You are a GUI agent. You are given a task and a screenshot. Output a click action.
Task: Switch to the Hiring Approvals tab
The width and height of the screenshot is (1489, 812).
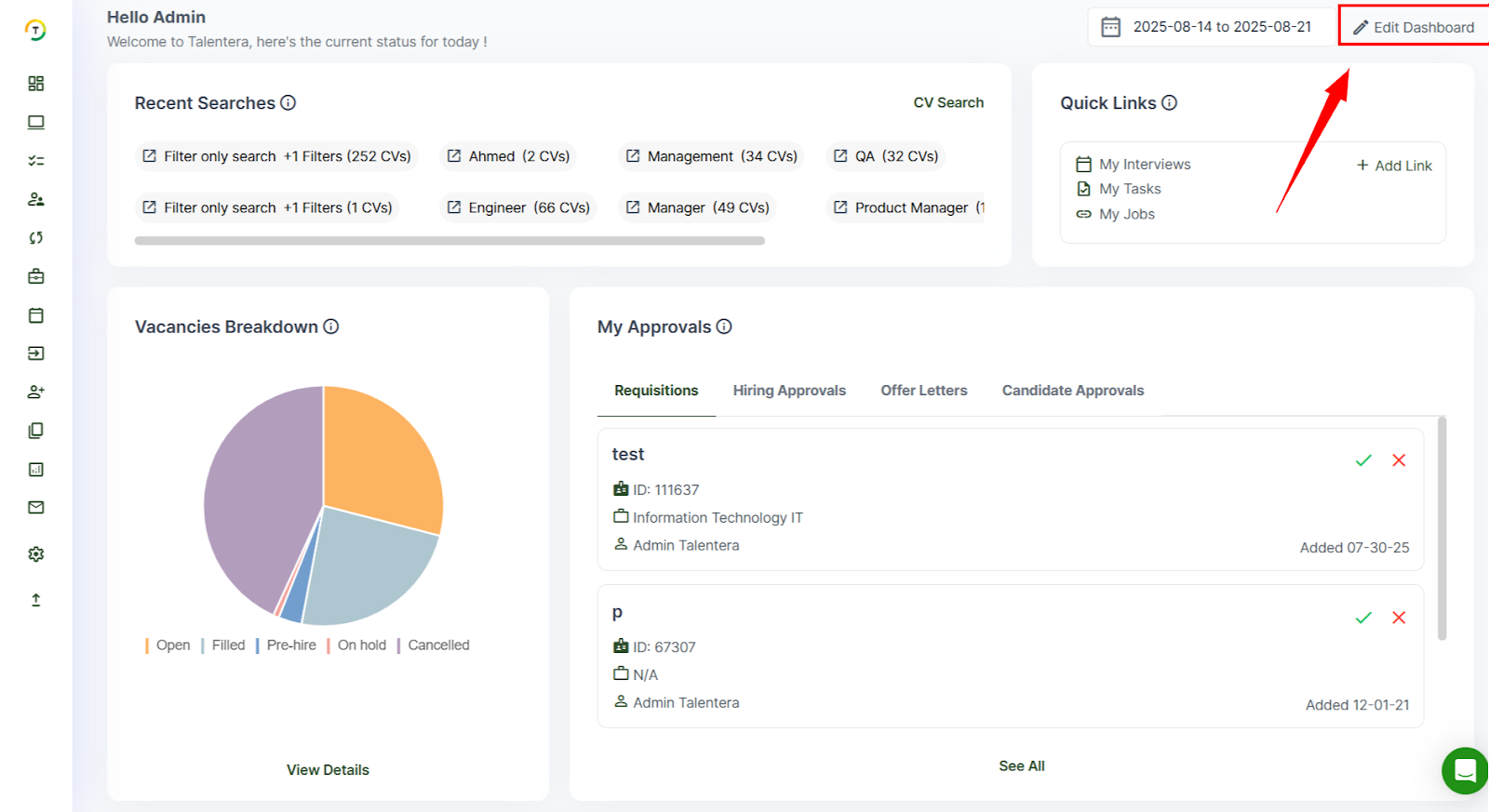pyautogui.click(x=789, y=391)
